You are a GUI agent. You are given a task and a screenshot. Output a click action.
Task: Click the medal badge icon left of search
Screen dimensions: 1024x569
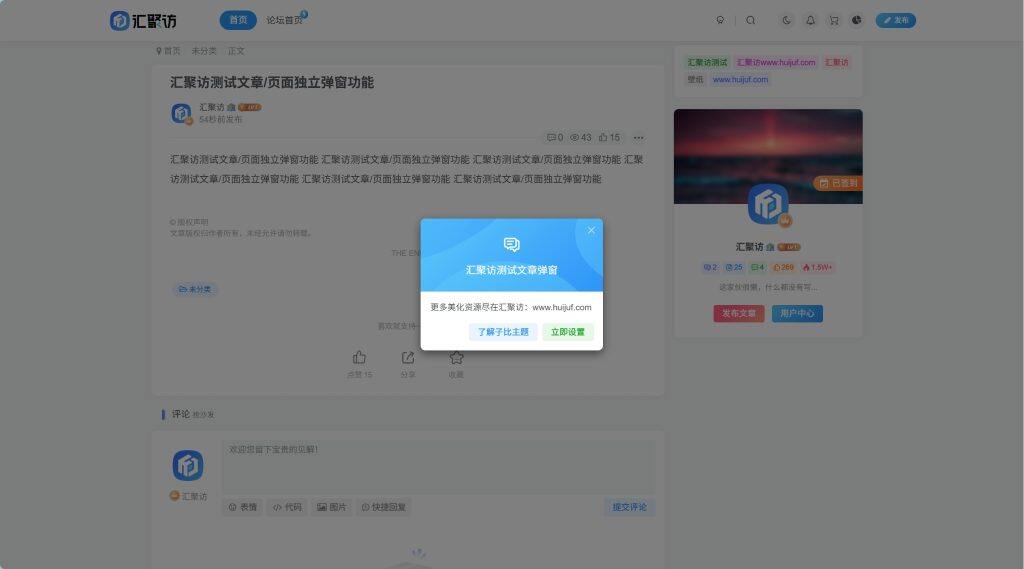click(x=720, y=20)
